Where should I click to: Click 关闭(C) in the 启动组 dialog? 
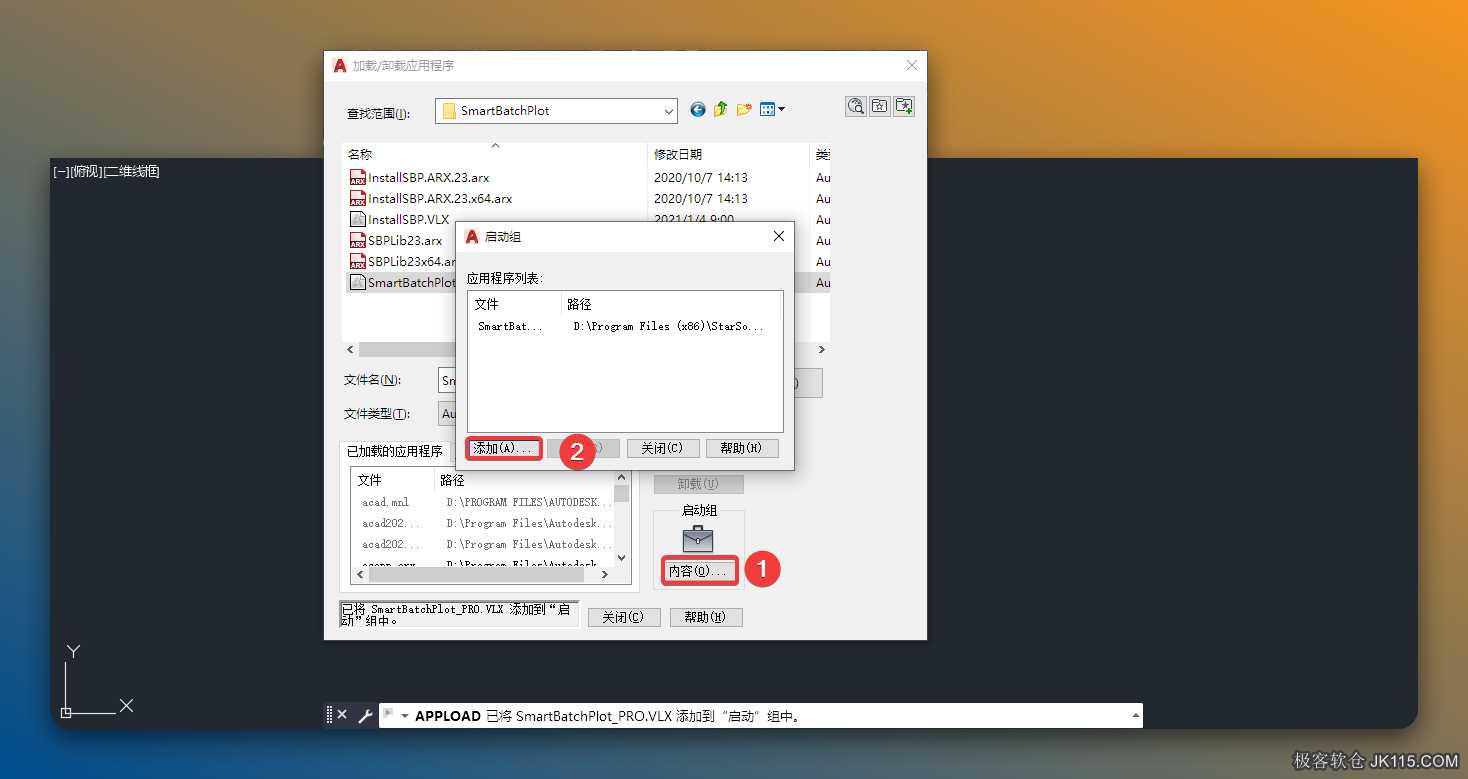662,448
